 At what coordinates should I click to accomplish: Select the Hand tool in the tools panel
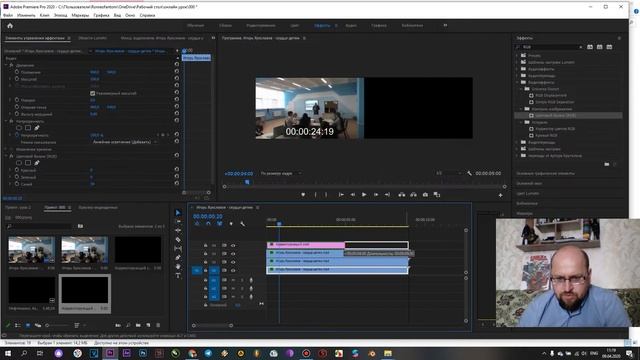pyautogui.click(x=178, y=267)
